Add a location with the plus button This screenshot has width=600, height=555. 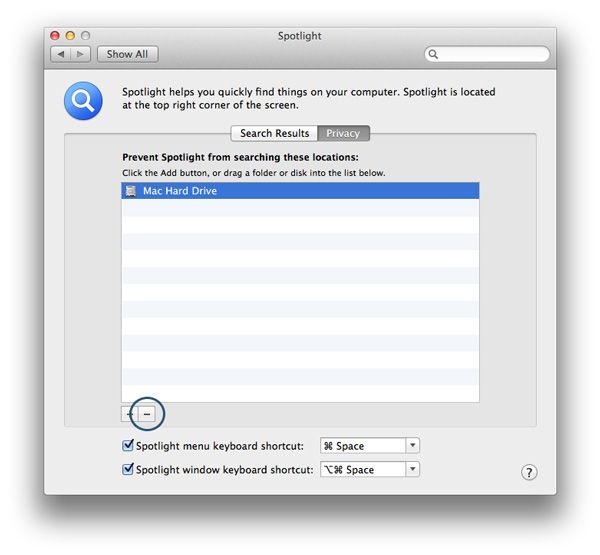pyautogui.click(x=130, y=414)
